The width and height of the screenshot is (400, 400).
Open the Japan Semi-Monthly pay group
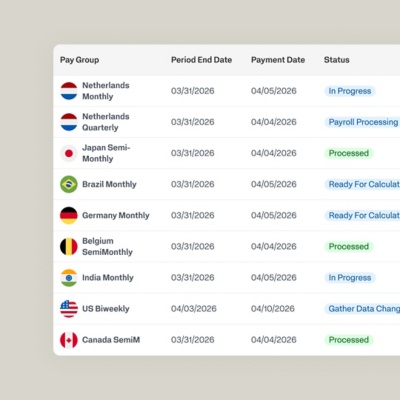(106, 153)
